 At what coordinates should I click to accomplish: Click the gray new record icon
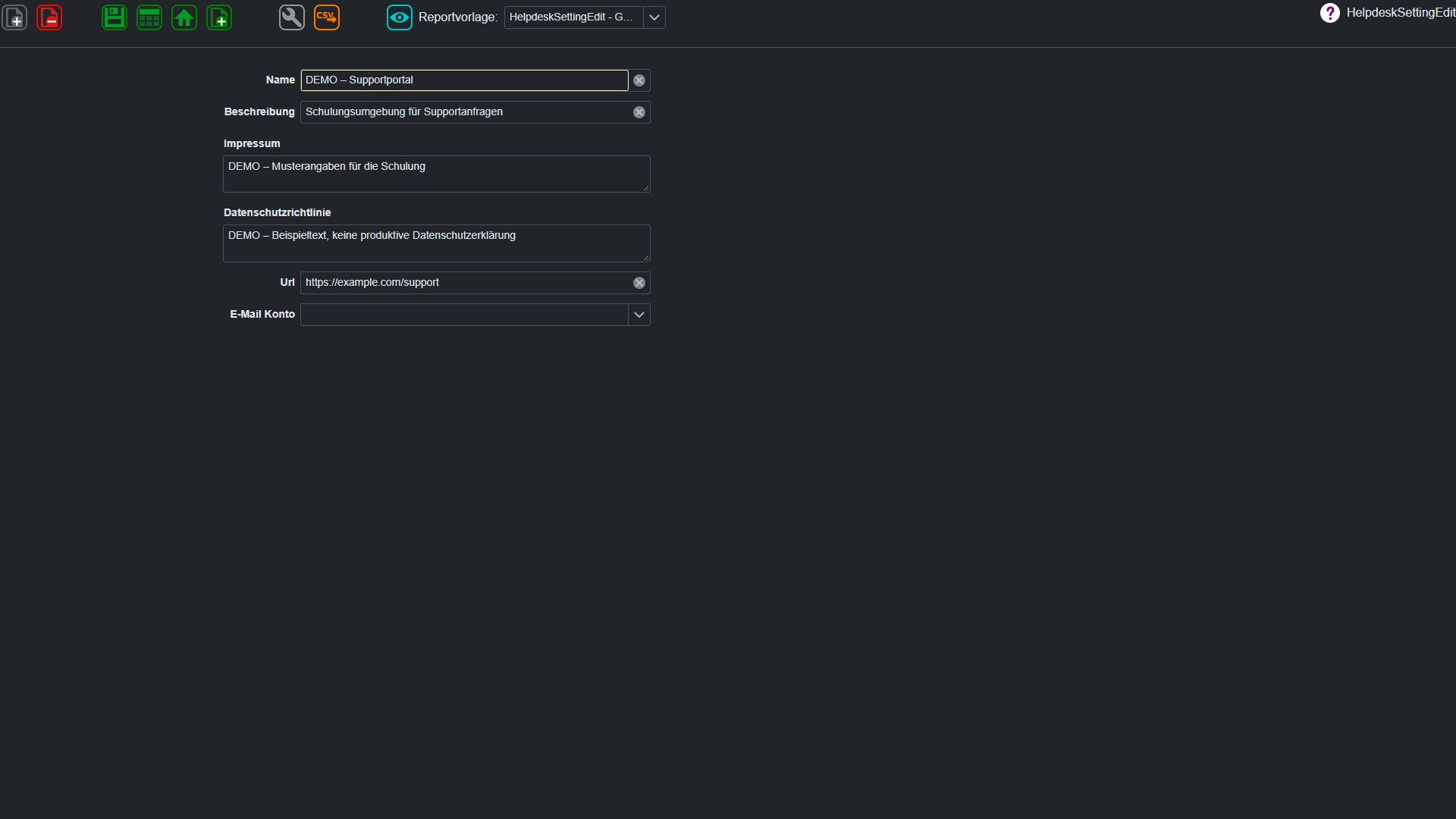pos(14,17)
